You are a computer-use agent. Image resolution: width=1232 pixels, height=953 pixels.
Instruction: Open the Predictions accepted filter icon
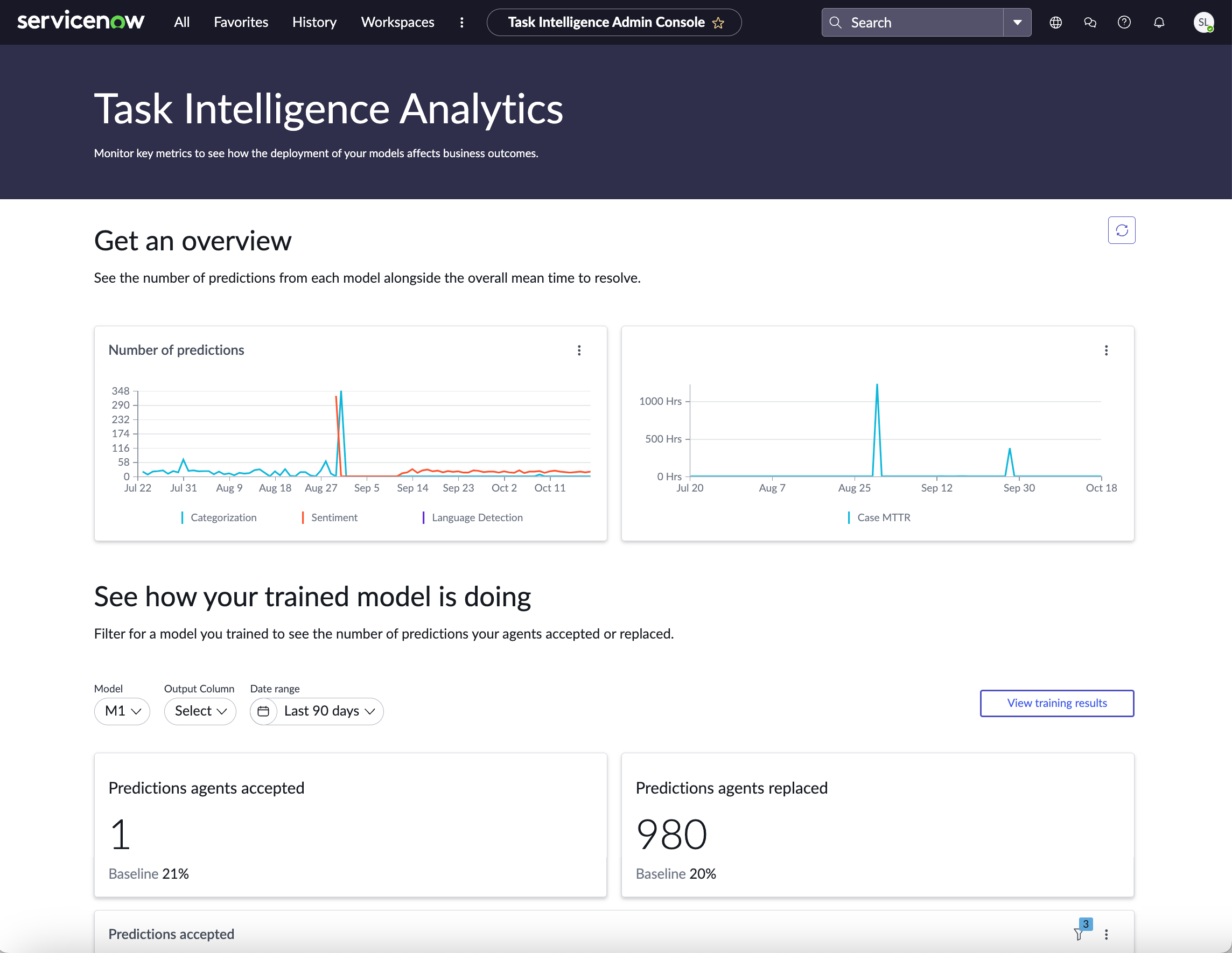point(1079,934)
